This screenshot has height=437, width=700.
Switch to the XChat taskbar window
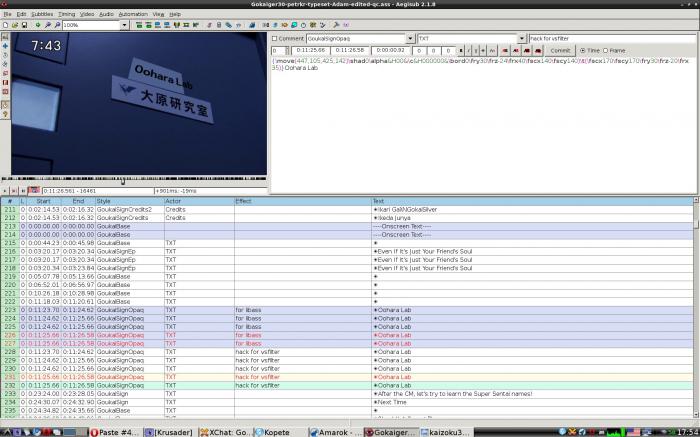coord(225,432)
